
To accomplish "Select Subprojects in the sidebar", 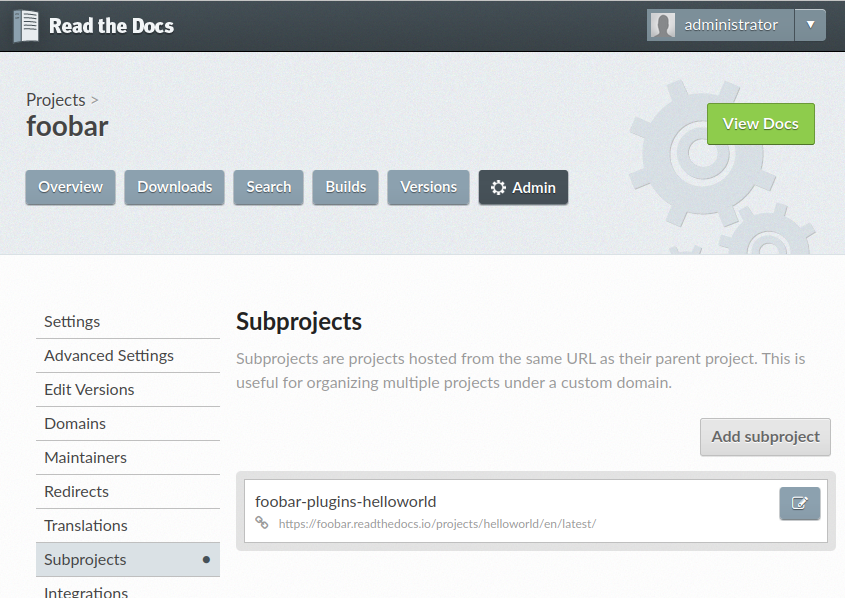I will tap(128, 559).
